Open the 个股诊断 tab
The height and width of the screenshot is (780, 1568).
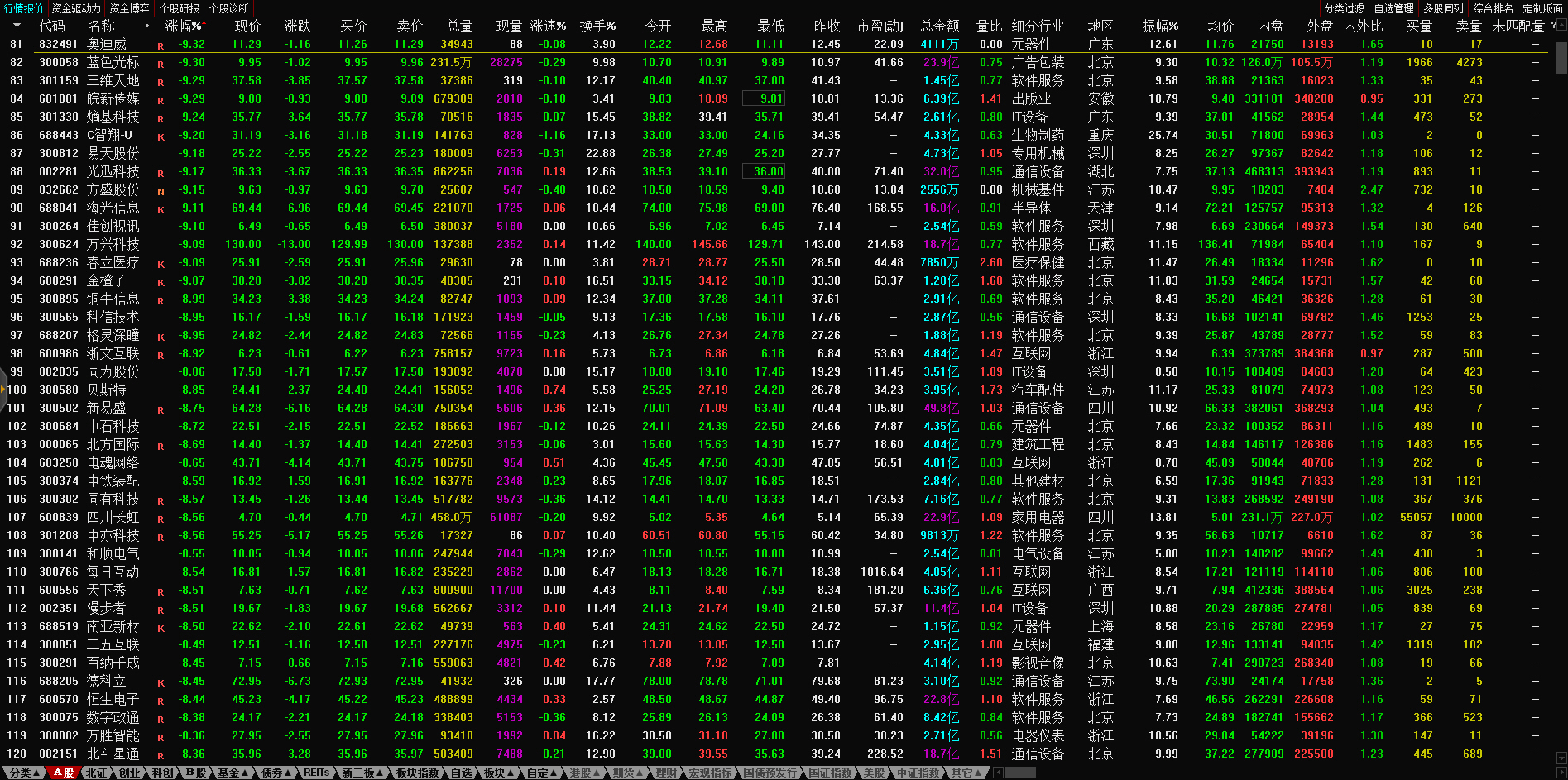[x=228, y=8]
